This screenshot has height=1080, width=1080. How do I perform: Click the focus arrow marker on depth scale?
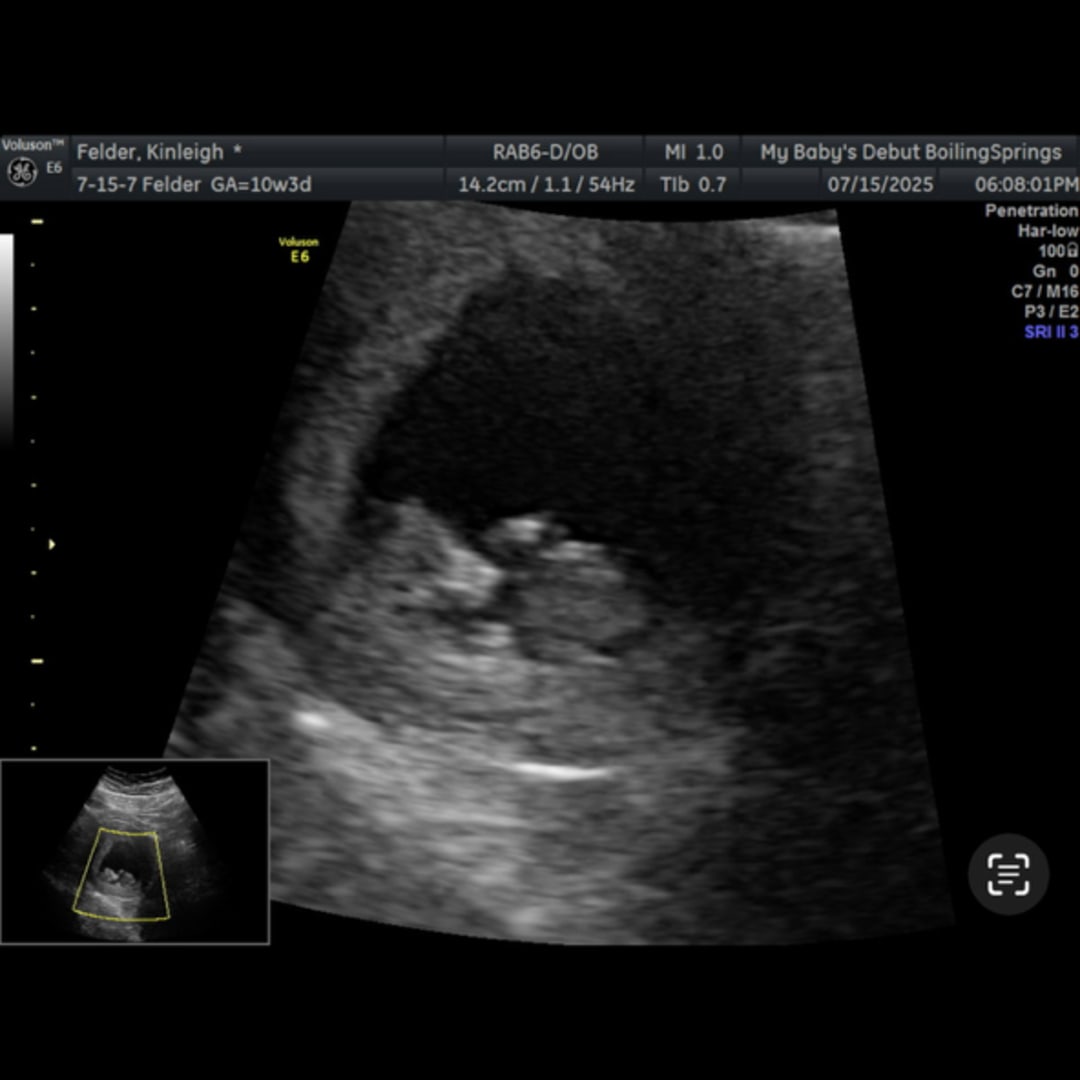(52, 544)
